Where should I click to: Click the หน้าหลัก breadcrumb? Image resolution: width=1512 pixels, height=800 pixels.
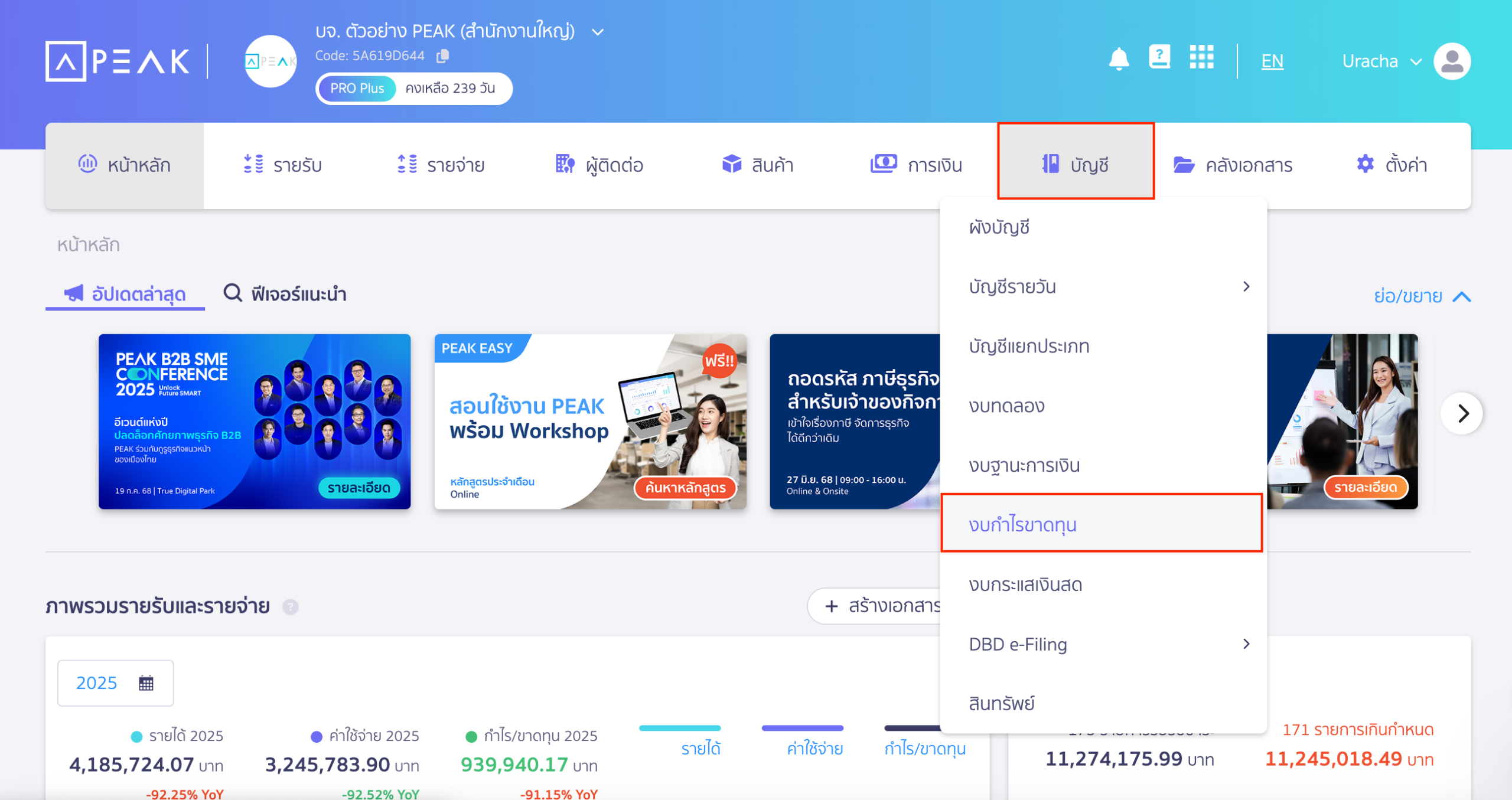pyautogui.click(x=89, y=245)
